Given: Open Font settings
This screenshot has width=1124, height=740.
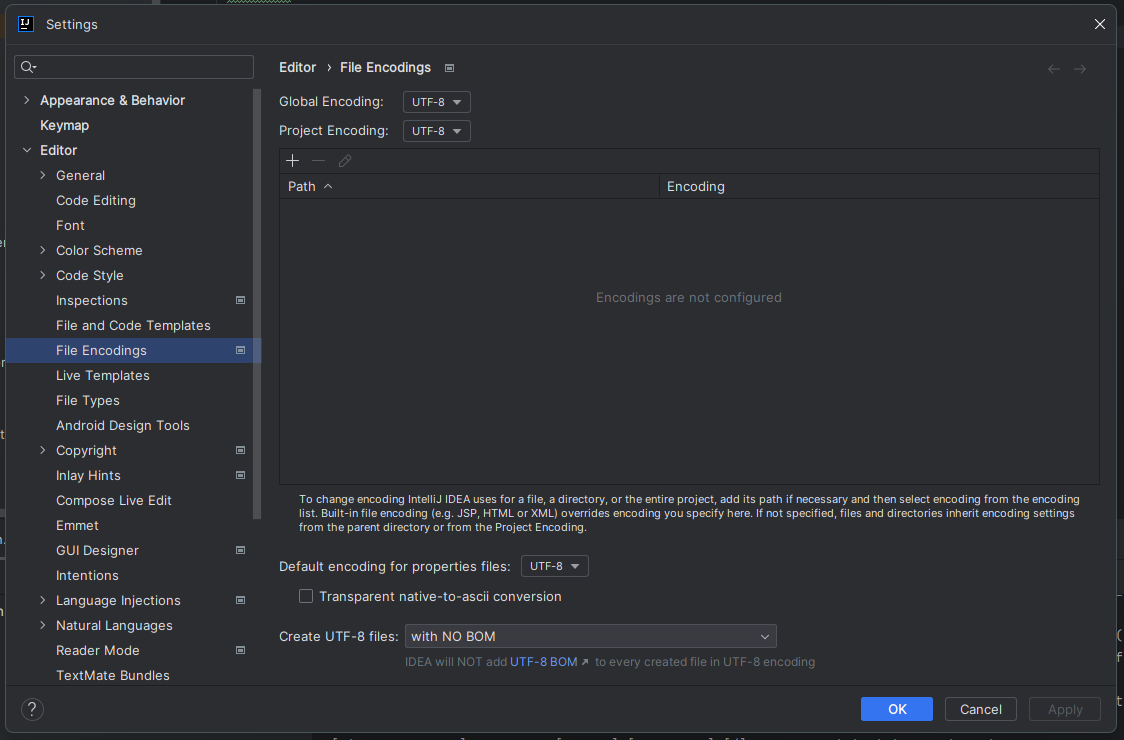Looking at the screenshot, I should pos(70,225).
